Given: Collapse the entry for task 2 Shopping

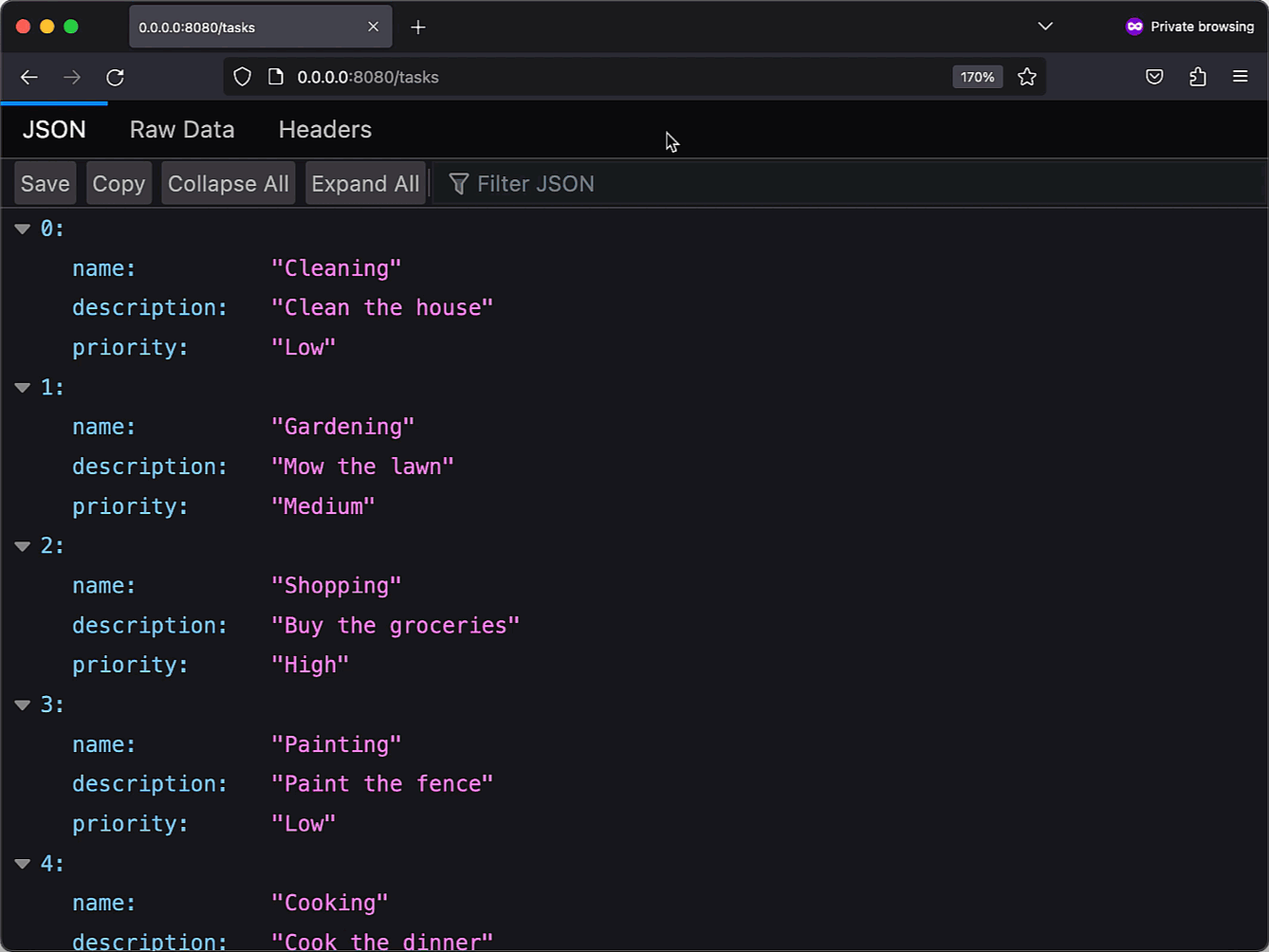Looking at the screenshot, I should pos(22,545).
